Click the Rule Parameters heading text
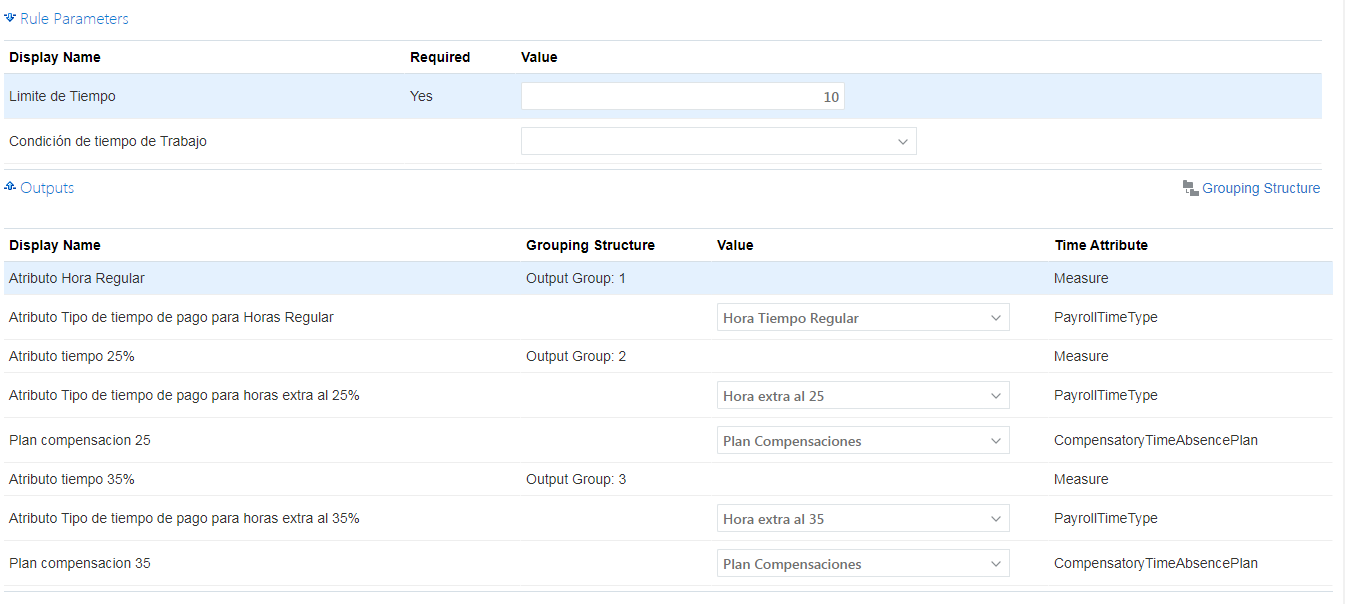 tap(74, 18)
